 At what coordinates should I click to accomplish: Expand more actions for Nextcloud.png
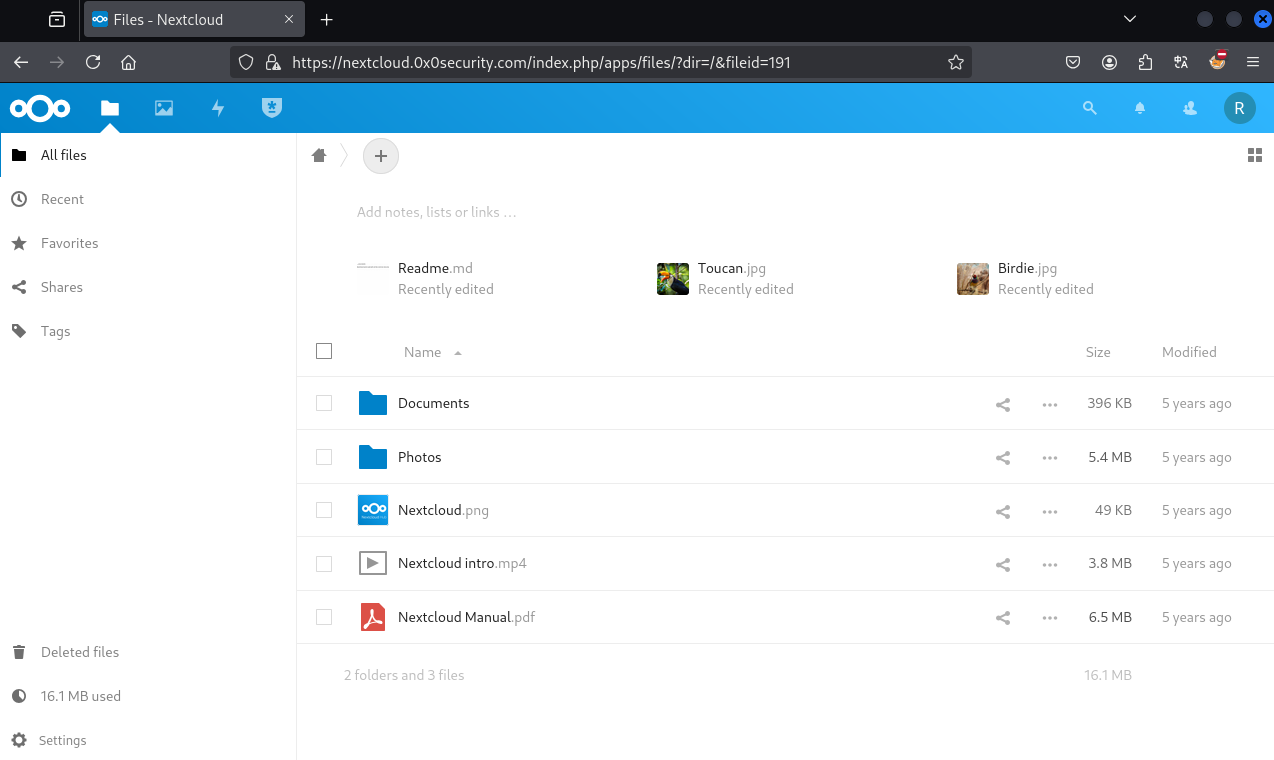(x=1050, y=511)
